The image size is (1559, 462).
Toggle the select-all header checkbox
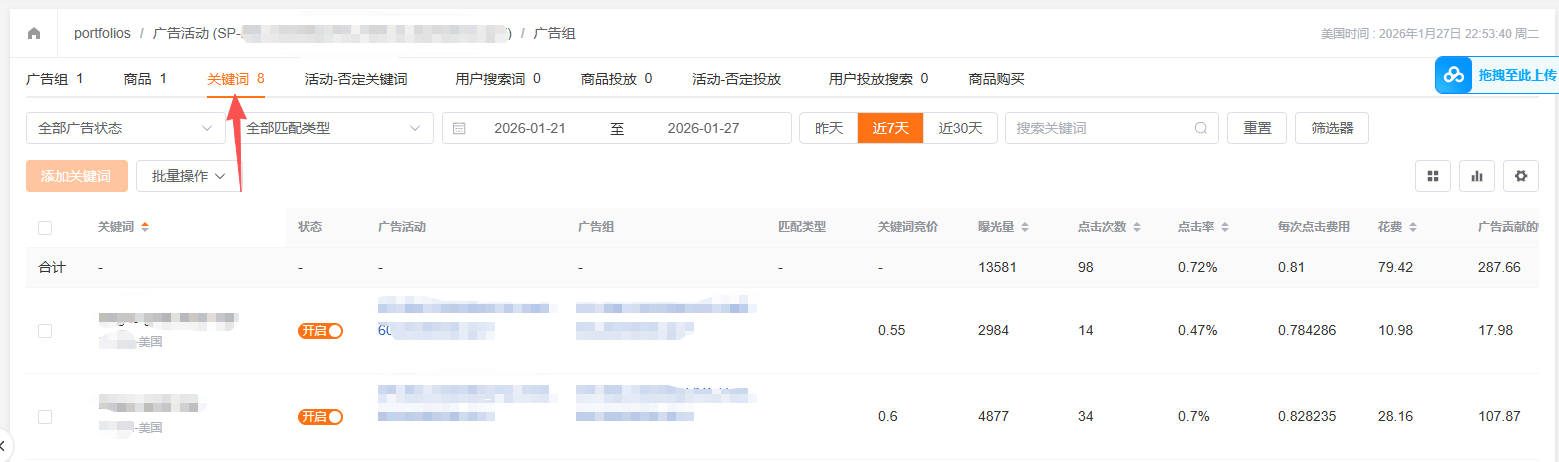tap(45, 228)
